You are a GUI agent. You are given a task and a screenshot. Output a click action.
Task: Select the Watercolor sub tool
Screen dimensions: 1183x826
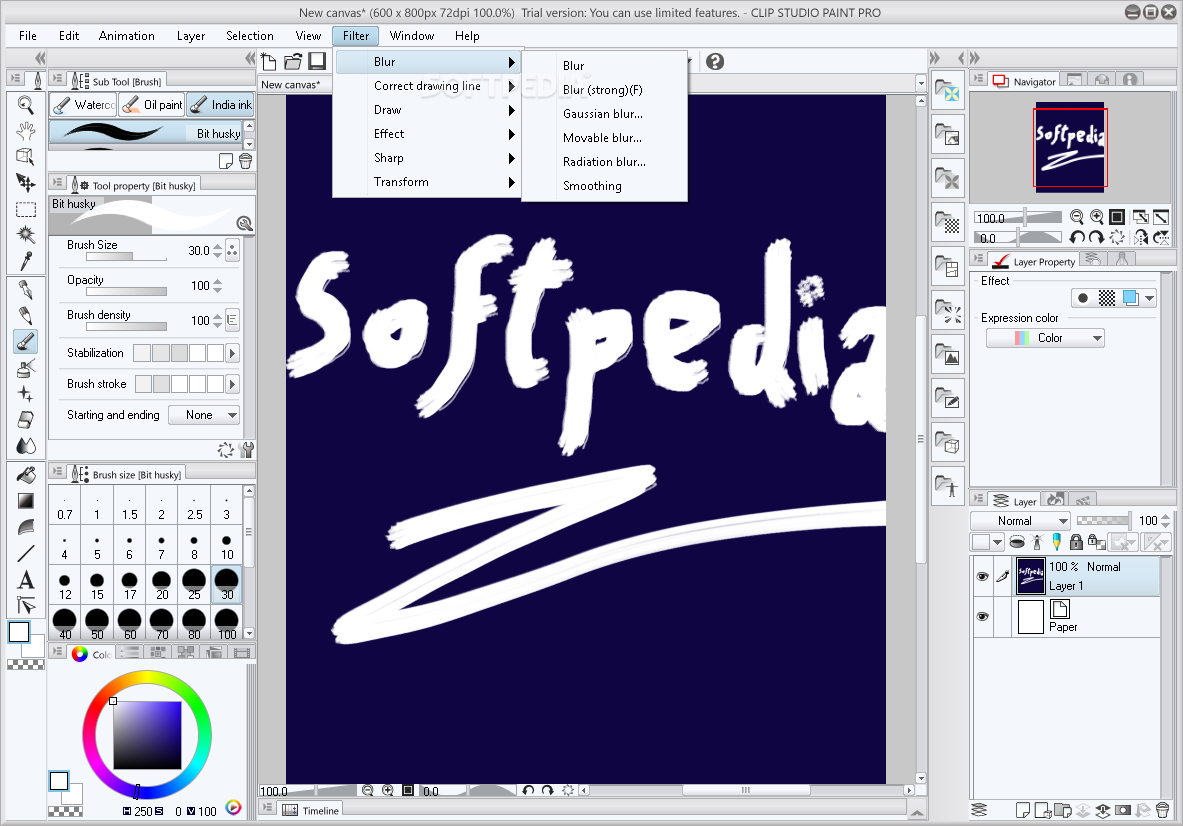coord(83,105)
